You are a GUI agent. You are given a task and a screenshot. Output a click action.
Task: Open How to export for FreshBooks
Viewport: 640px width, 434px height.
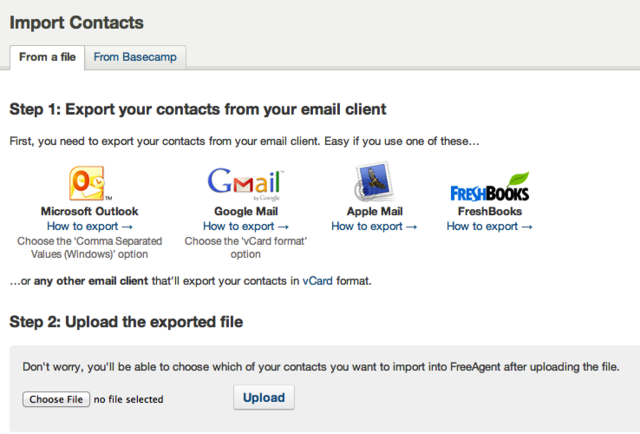[x=489, y=227]
